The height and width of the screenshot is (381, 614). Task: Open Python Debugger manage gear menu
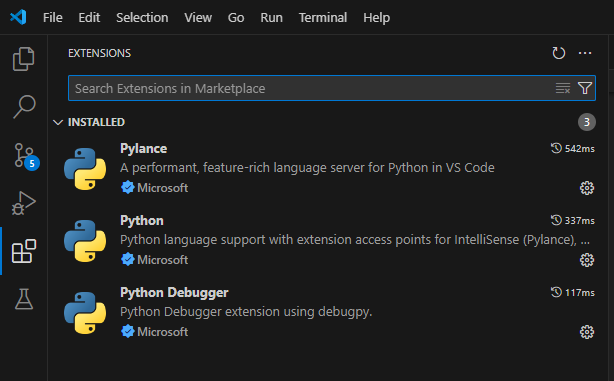click(x=587, y=332)
